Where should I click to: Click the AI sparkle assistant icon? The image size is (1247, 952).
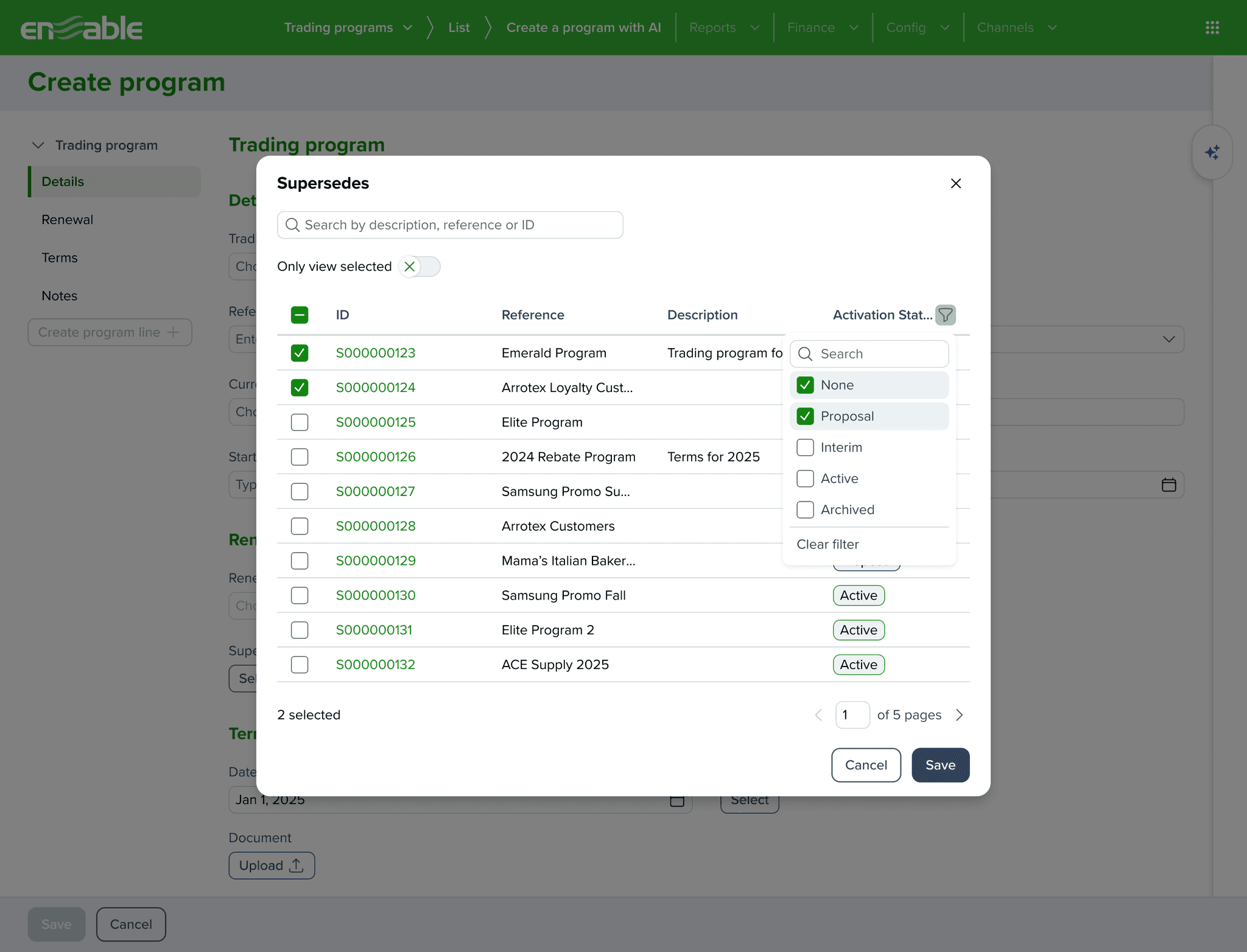click(x=1212, y=152)
